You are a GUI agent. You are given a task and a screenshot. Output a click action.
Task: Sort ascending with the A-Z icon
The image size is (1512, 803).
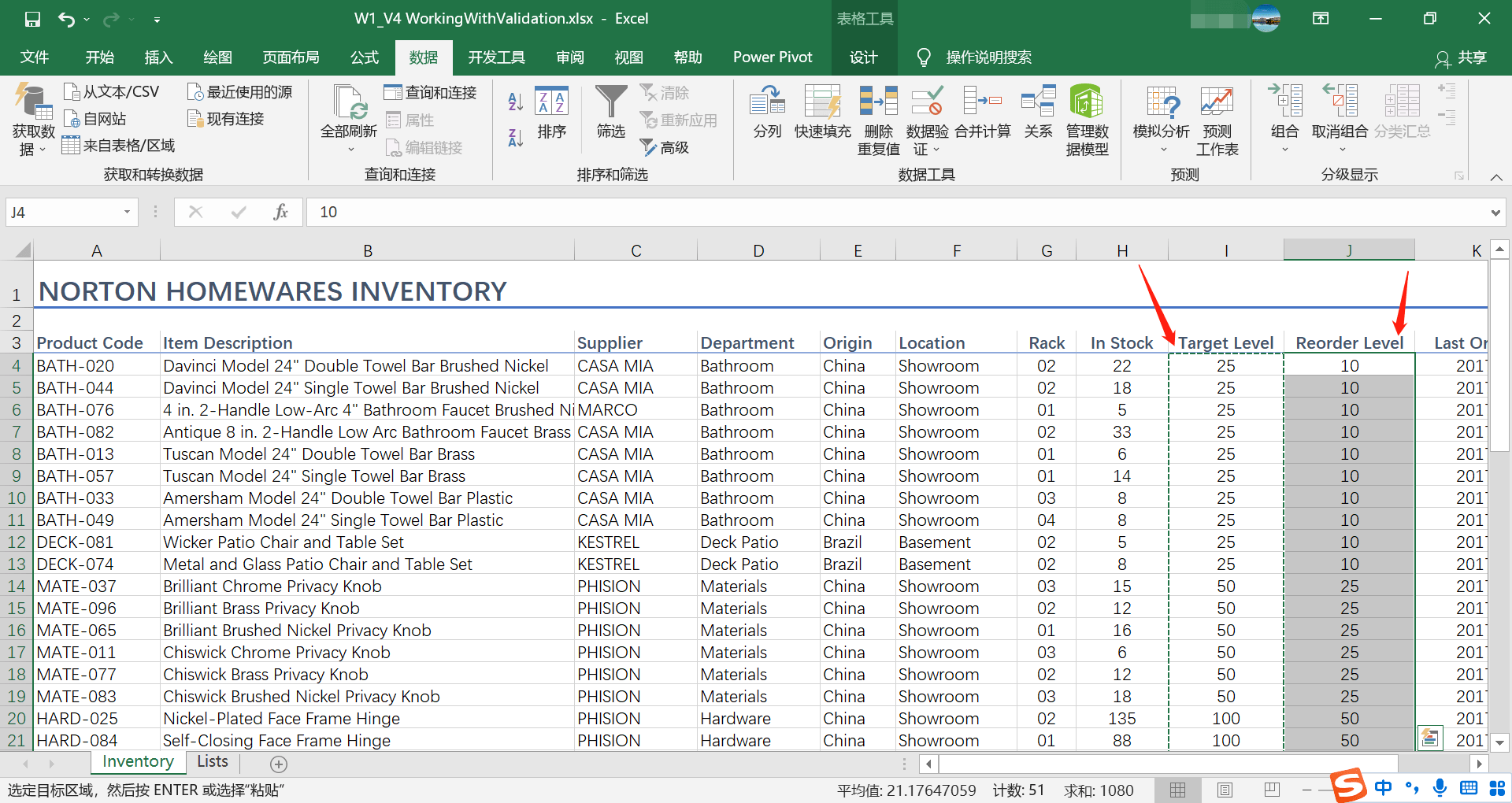point(516,101)
